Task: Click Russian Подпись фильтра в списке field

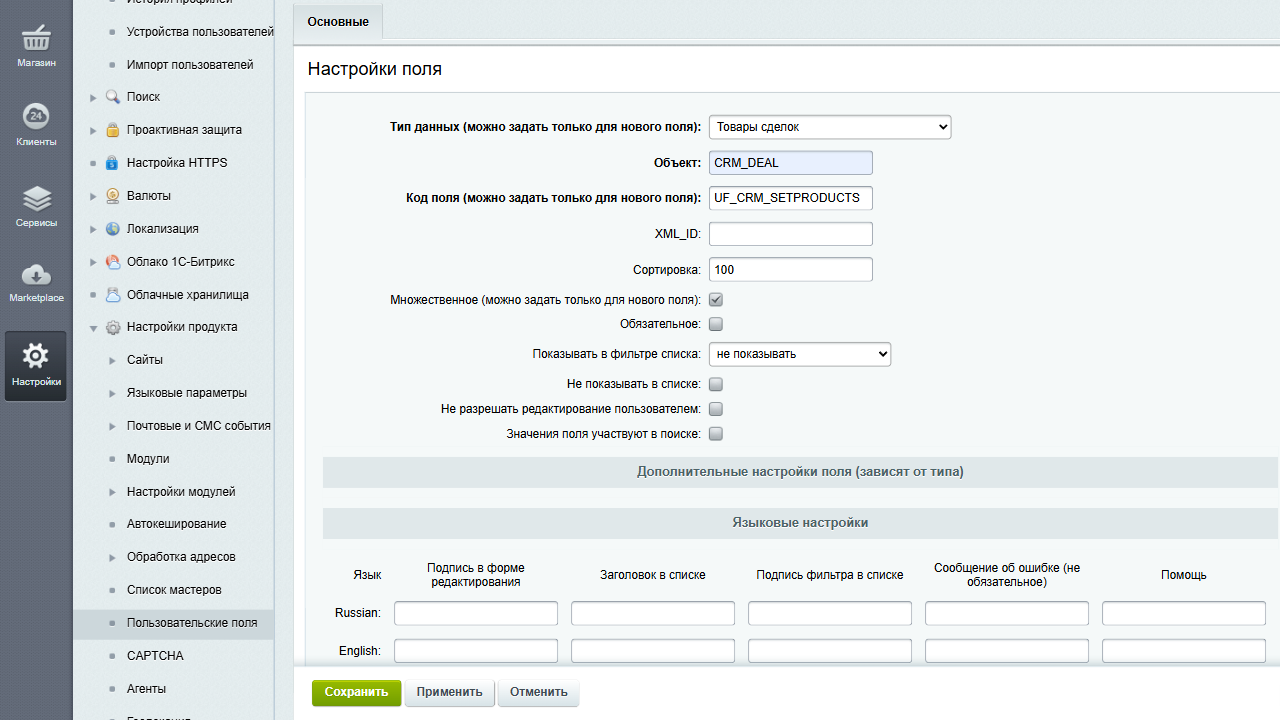Action: tap(830, 613)
